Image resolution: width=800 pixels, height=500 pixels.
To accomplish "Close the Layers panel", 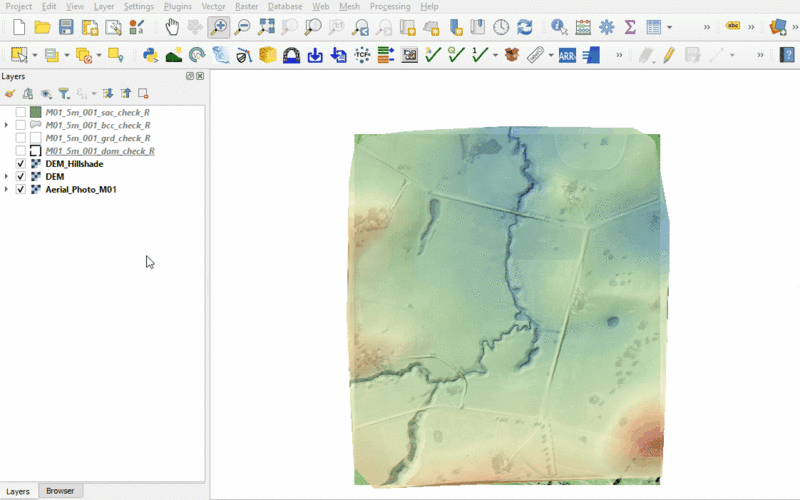I will pos(200,76).
